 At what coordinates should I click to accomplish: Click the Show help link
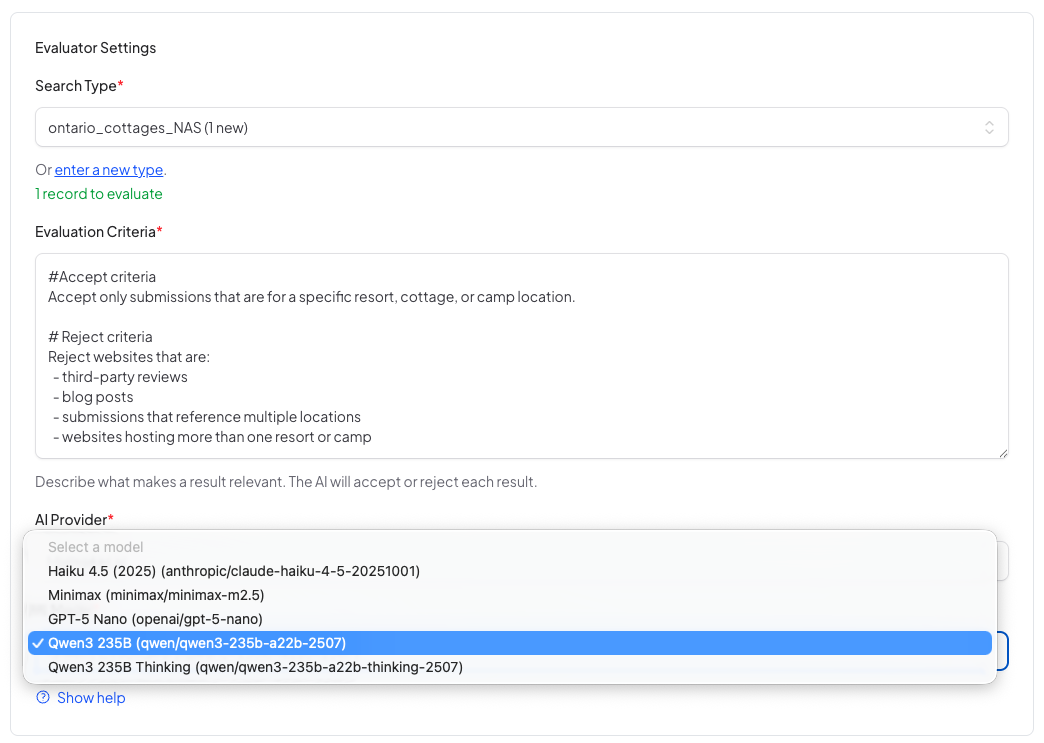click(x=91, y=698)
